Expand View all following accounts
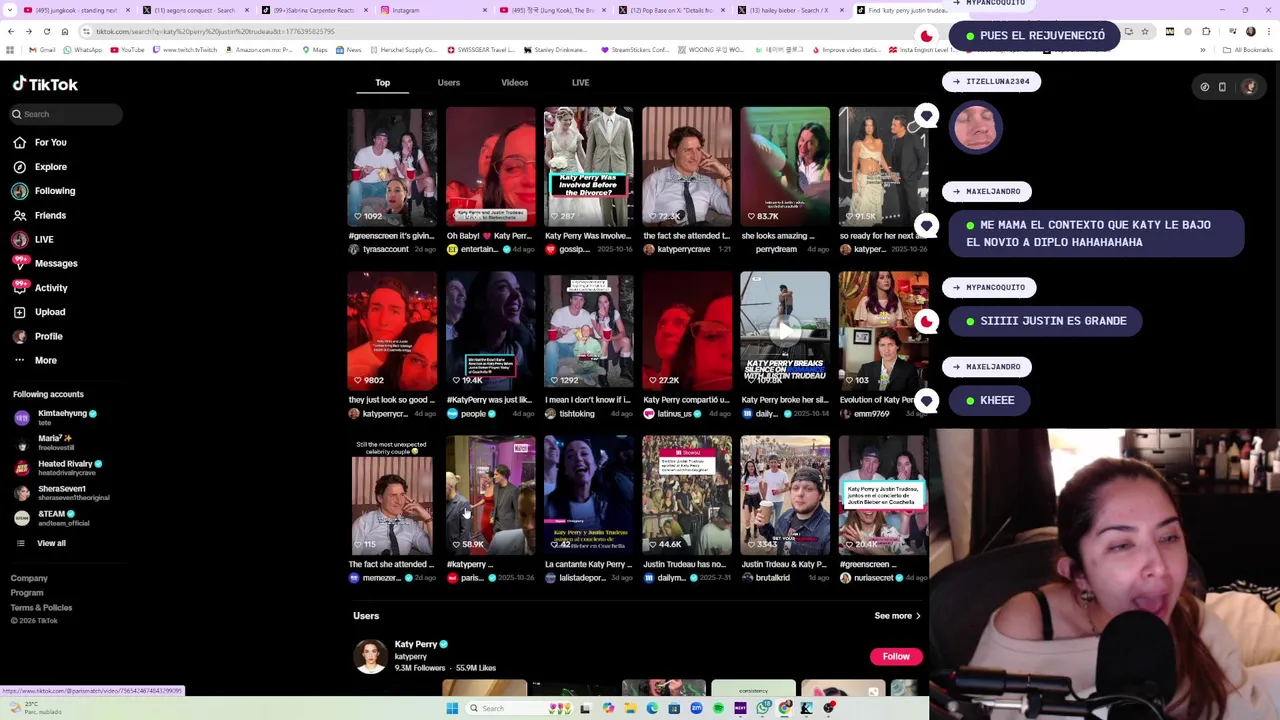Viewport: 1280px width, 720px height. [42, 543]
